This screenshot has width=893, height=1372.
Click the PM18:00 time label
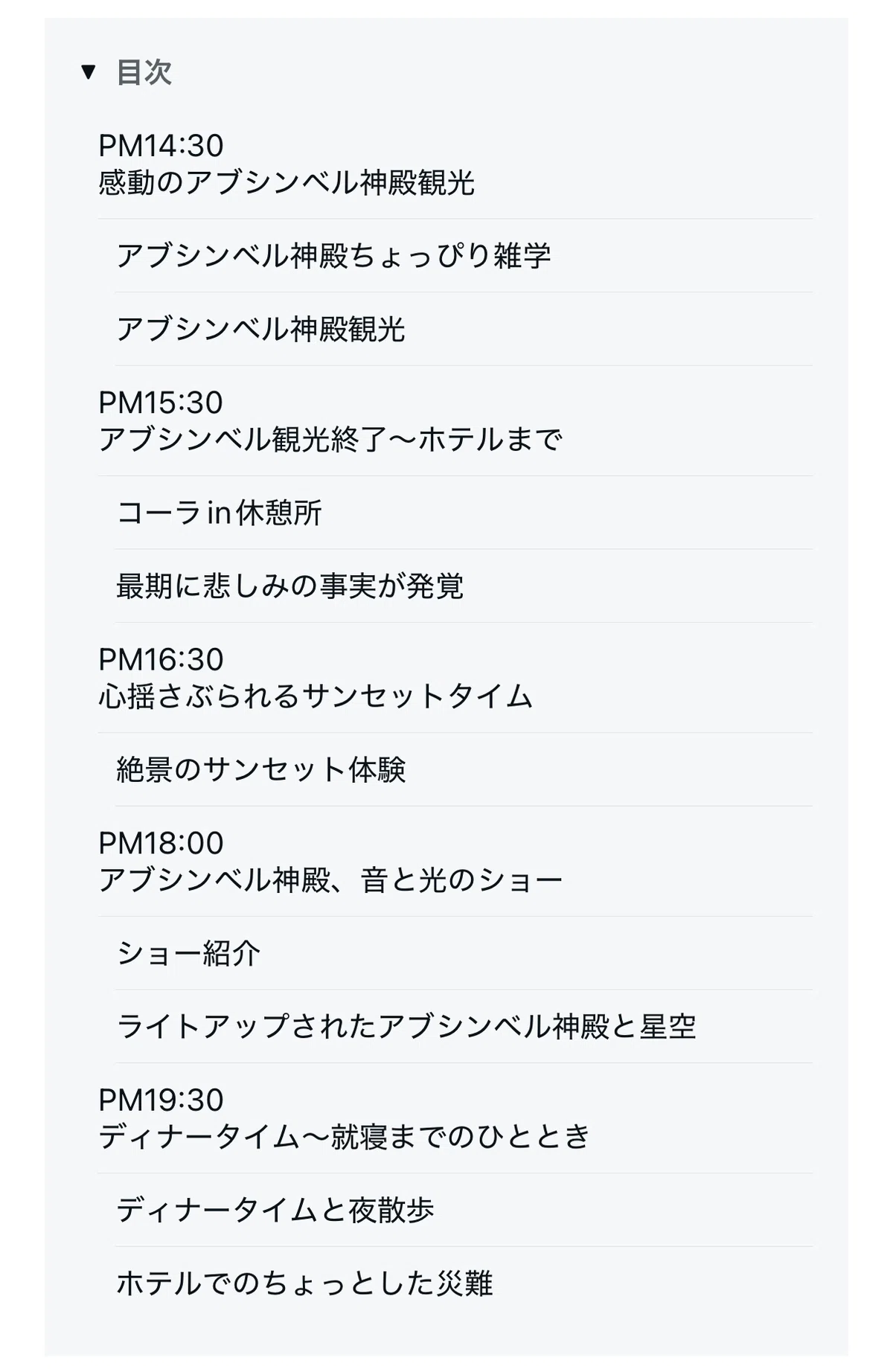pyautogui.click(x=161, y=843)
